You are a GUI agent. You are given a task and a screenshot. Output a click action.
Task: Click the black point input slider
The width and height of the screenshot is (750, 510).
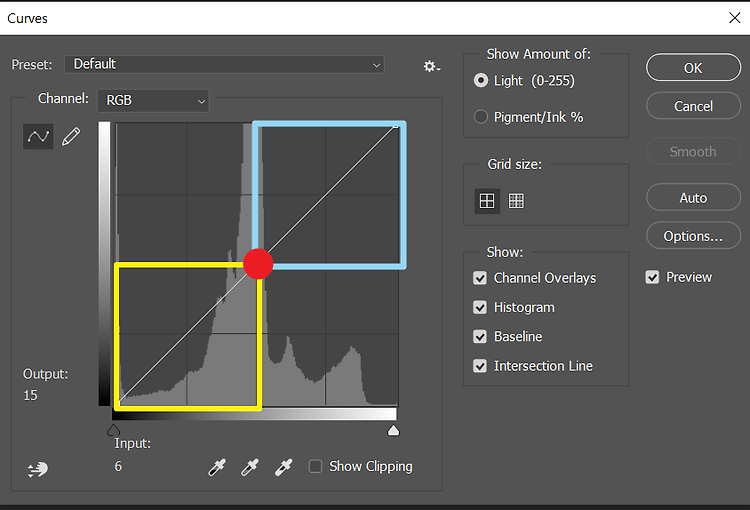[113, 430]
